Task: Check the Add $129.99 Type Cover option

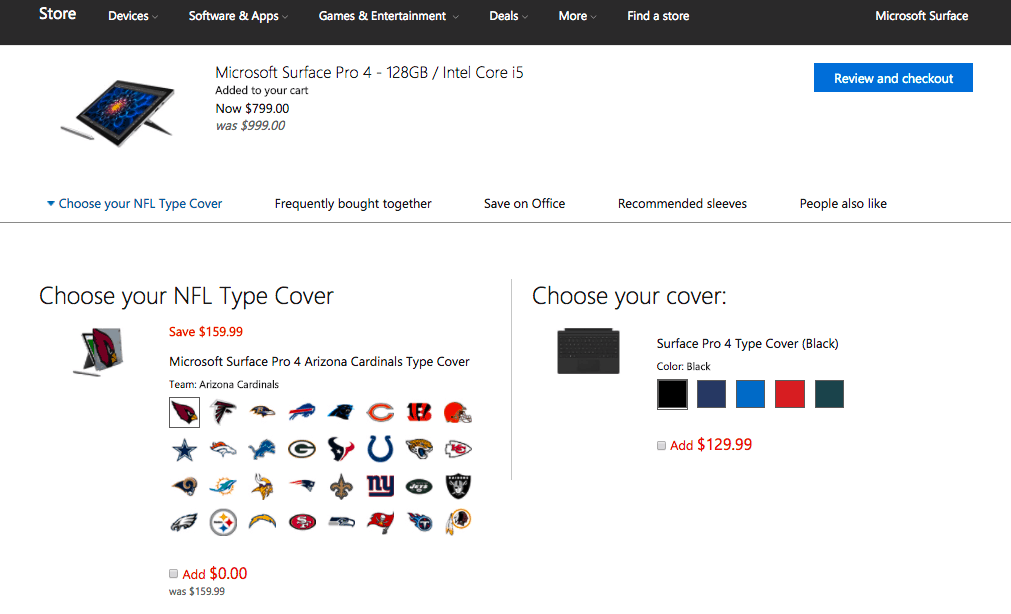Action: [661, 444]
